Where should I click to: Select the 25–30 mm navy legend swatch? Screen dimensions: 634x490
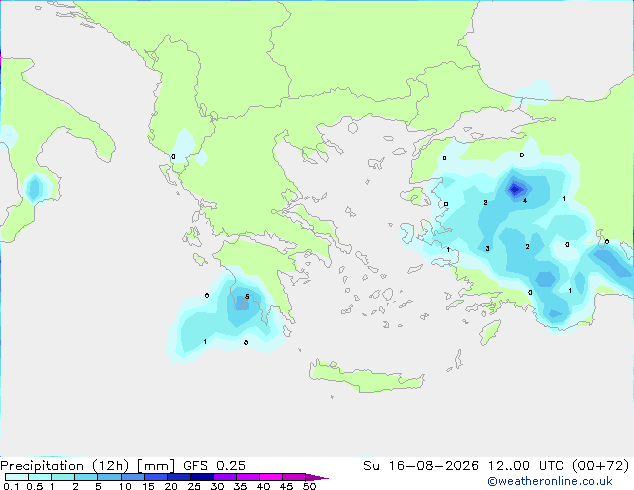point(202,477)
